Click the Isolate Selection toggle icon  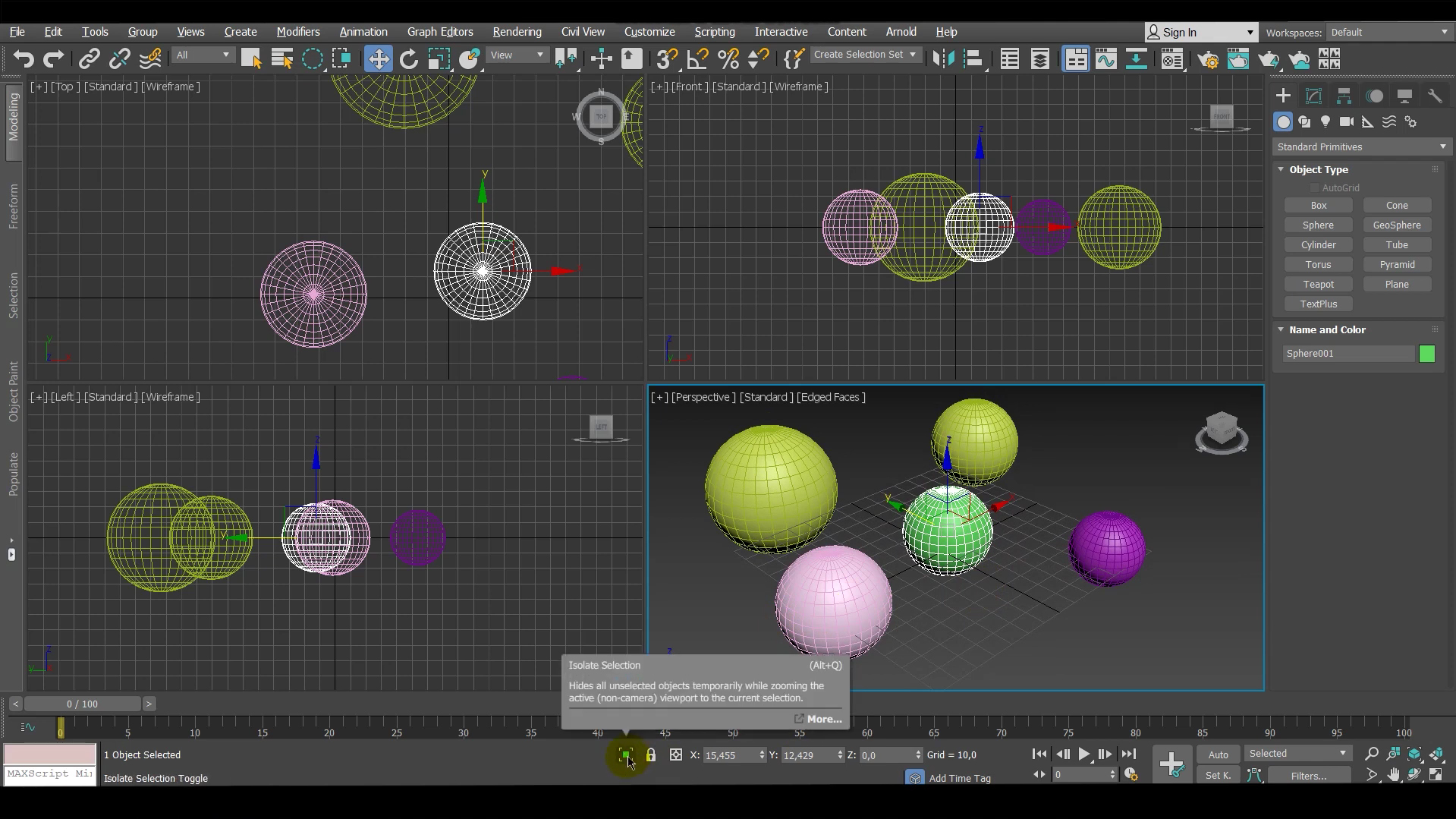(625, 755)
